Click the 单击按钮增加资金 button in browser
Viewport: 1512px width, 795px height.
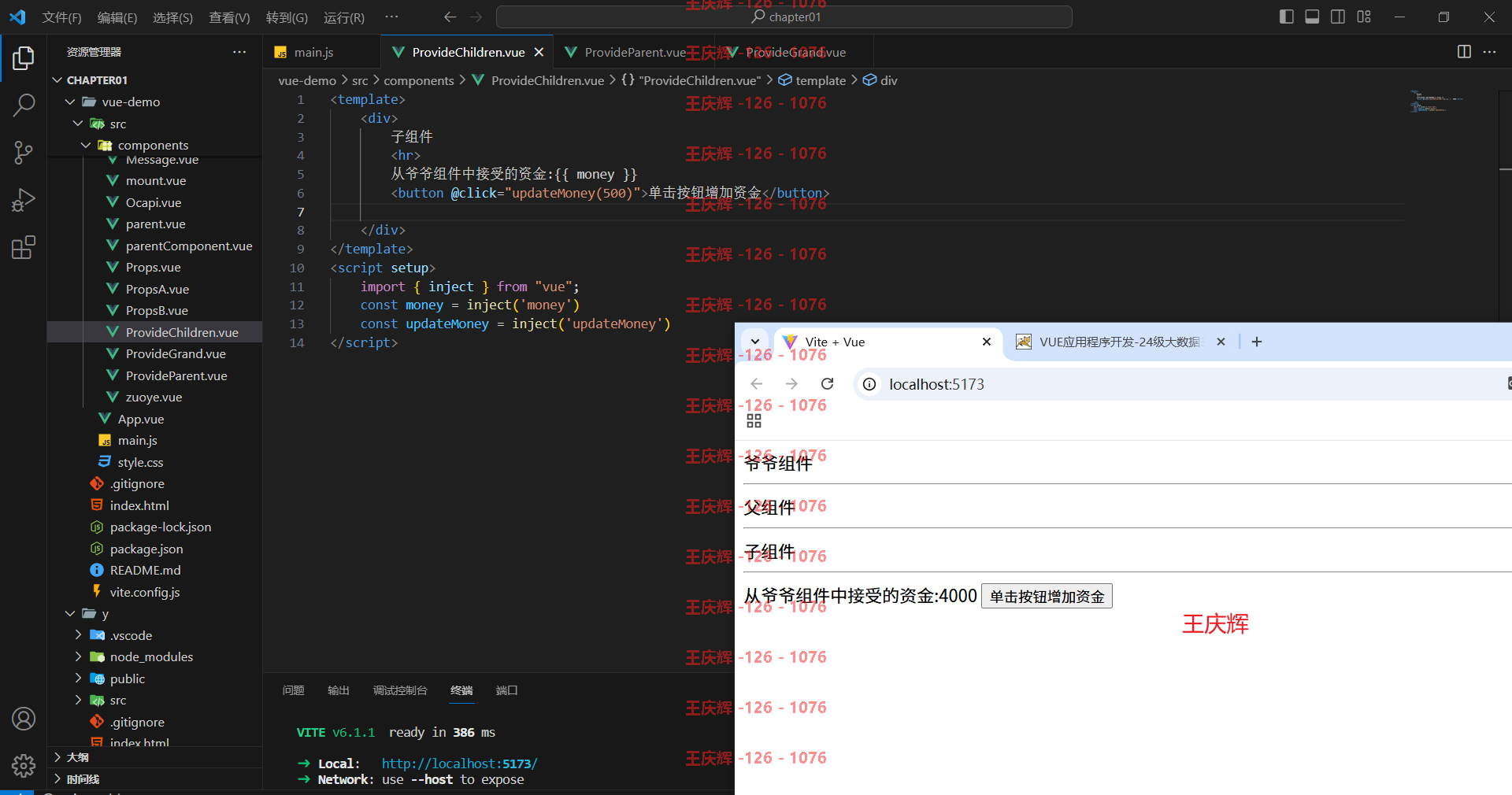(x=1047, y=596)
